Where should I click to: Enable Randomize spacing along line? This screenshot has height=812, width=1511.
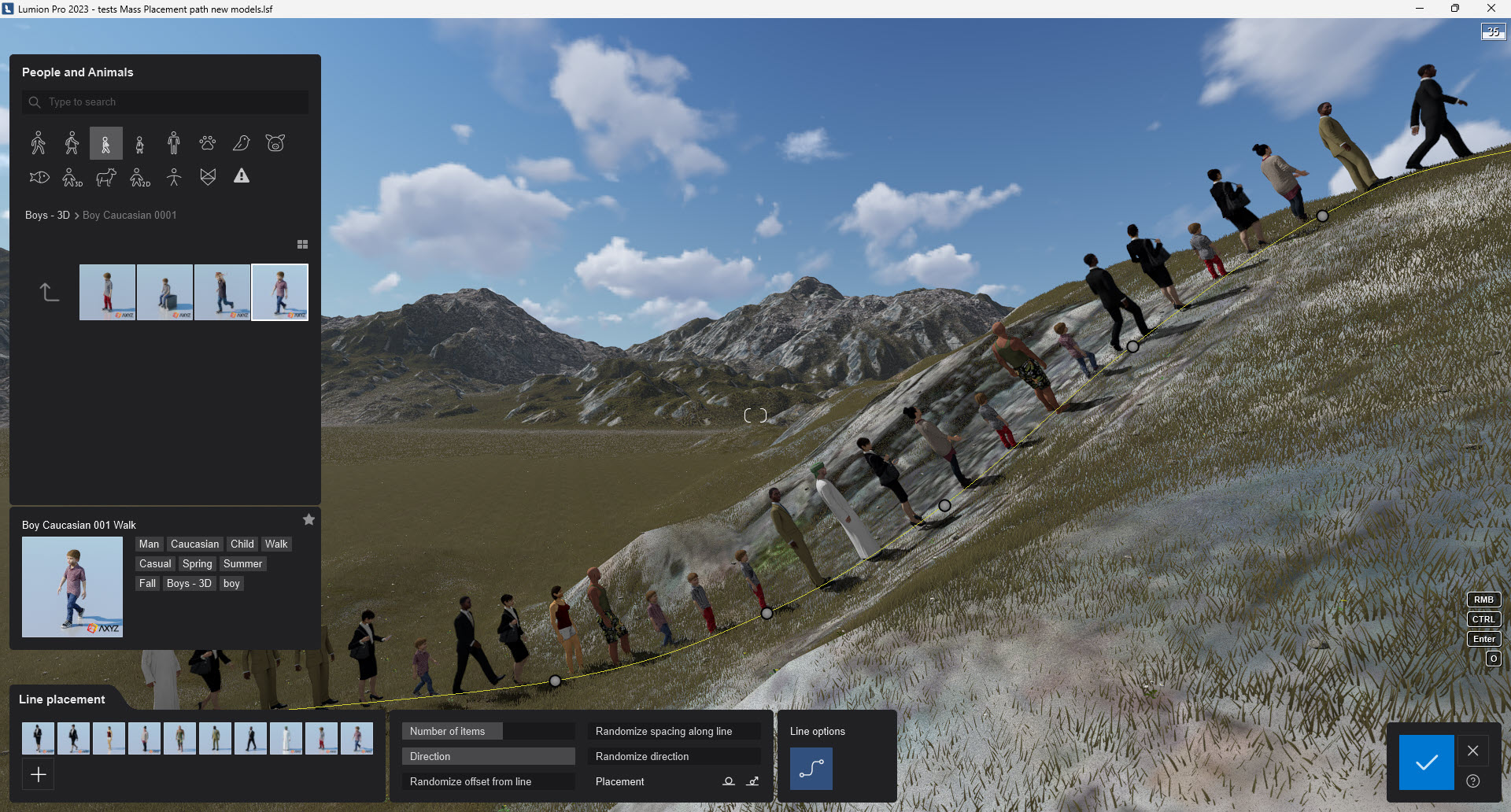(674, 731)
